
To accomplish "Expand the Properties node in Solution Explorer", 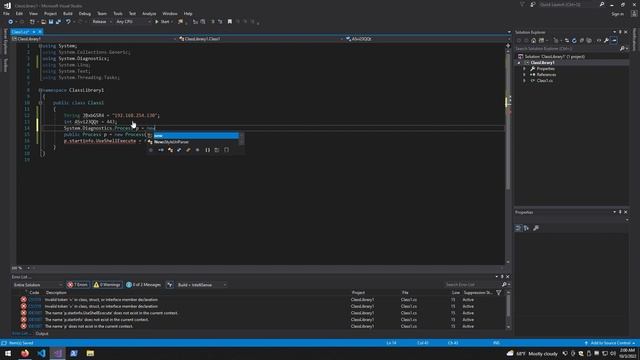I will tap(524, 69).
